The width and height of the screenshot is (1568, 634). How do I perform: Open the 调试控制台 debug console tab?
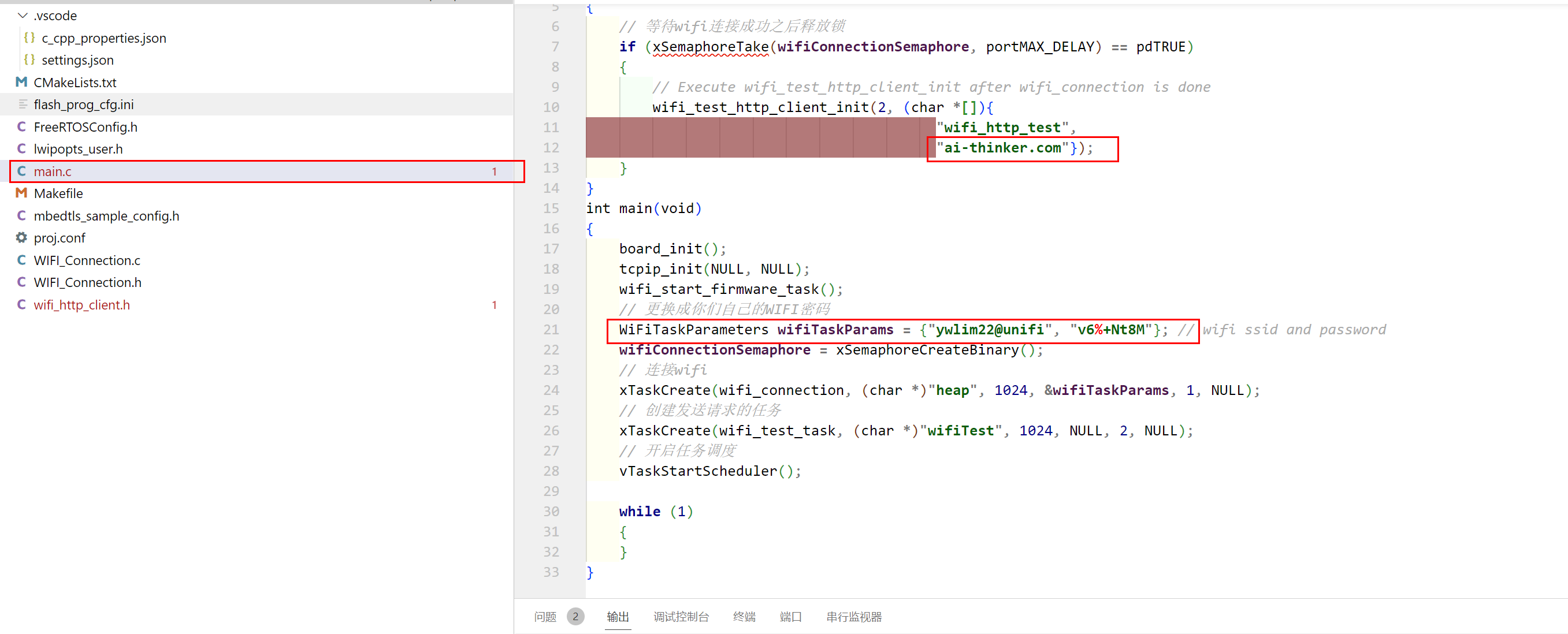click(681, 616)
